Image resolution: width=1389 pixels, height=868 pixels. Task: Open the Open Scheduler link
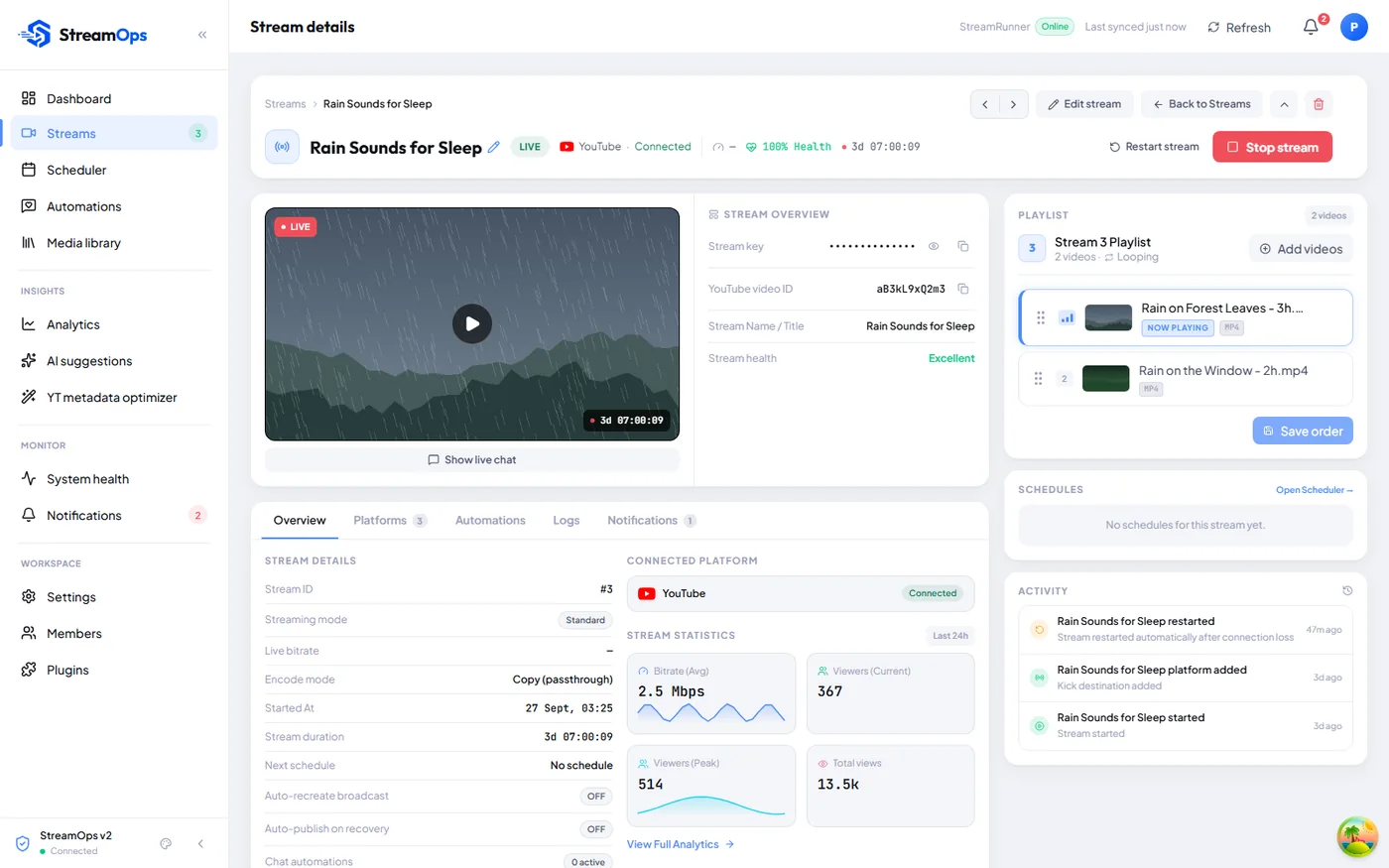pyautogui.click(x=1315, y=490)
